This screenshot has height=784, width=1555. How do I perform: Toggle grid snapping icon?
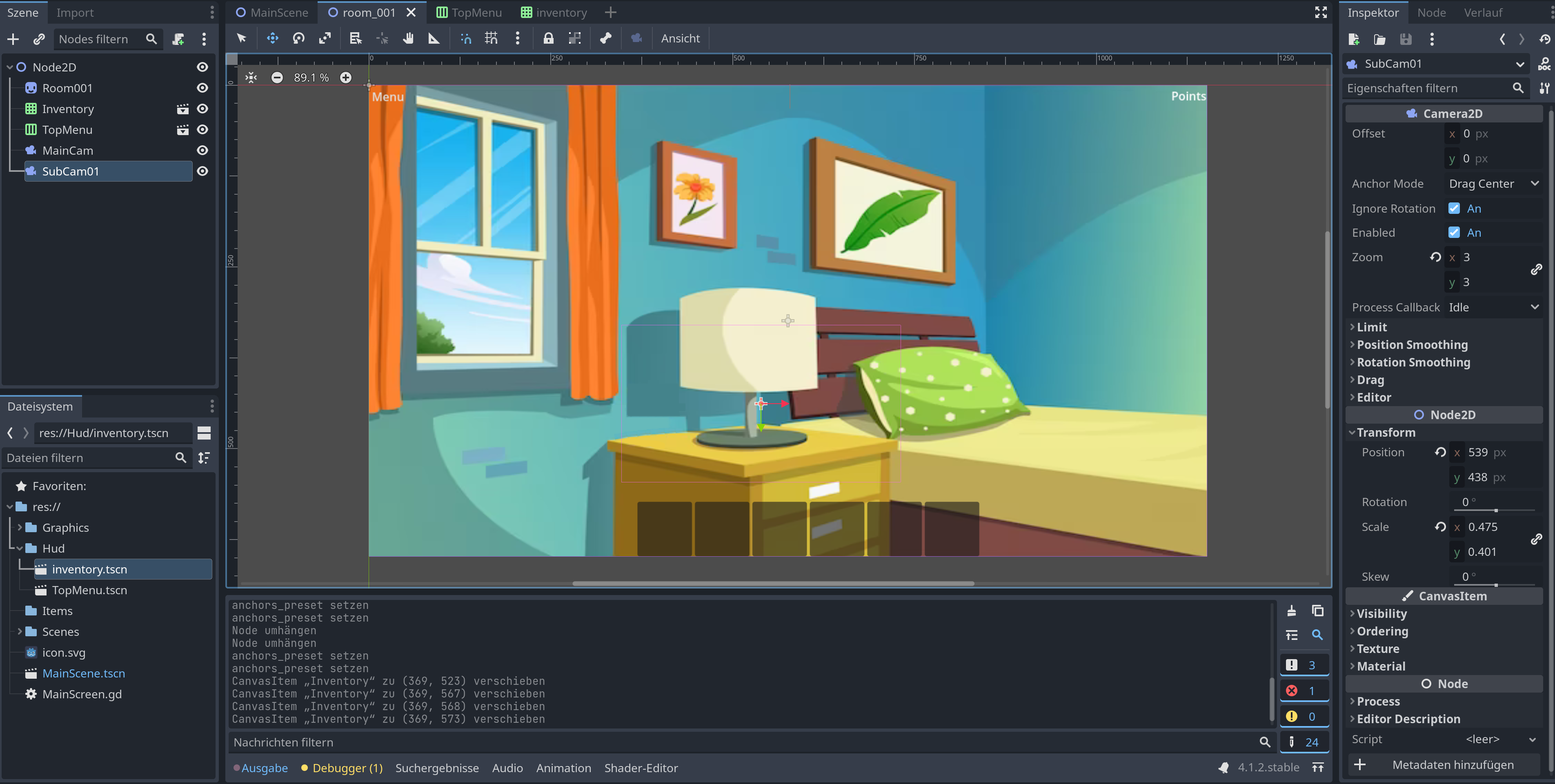click(x=492, y=38)
